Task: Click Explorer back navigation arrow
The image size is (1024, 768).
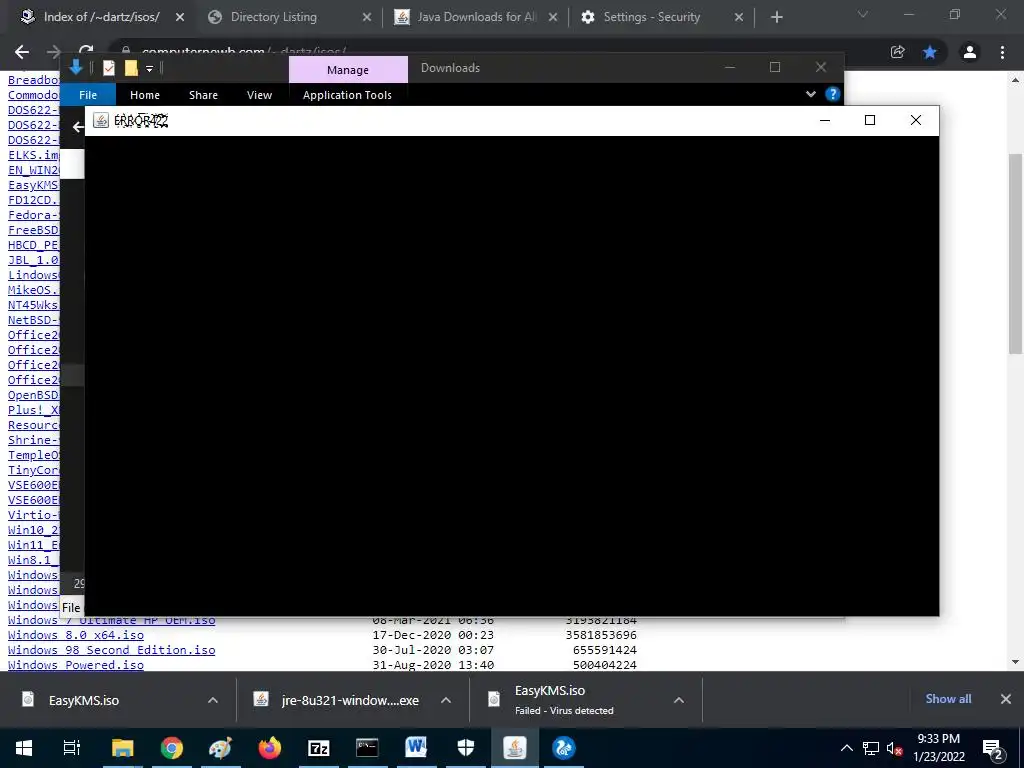Action: coord(78,127)
